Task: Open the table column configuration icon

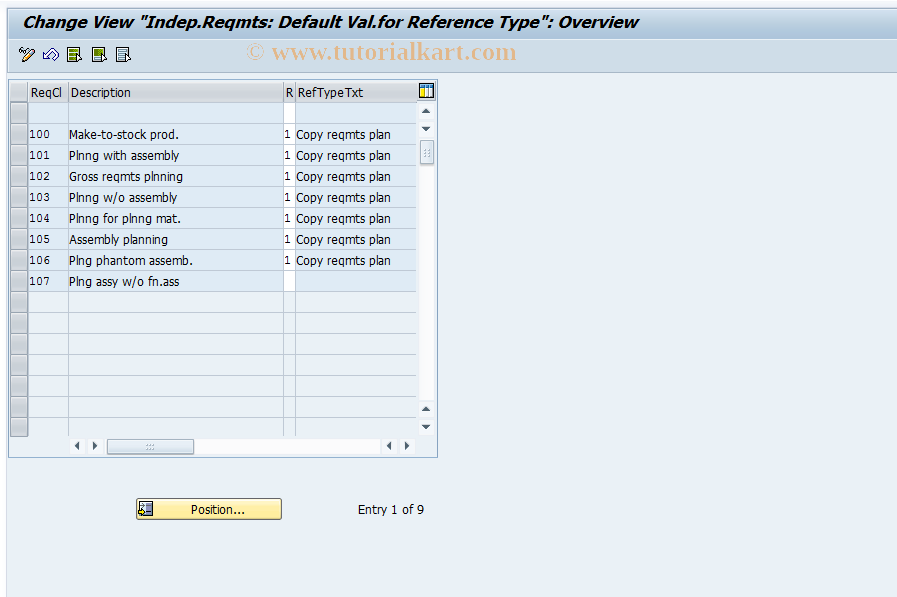Action: pyautogui.click(x=426, y=91)
